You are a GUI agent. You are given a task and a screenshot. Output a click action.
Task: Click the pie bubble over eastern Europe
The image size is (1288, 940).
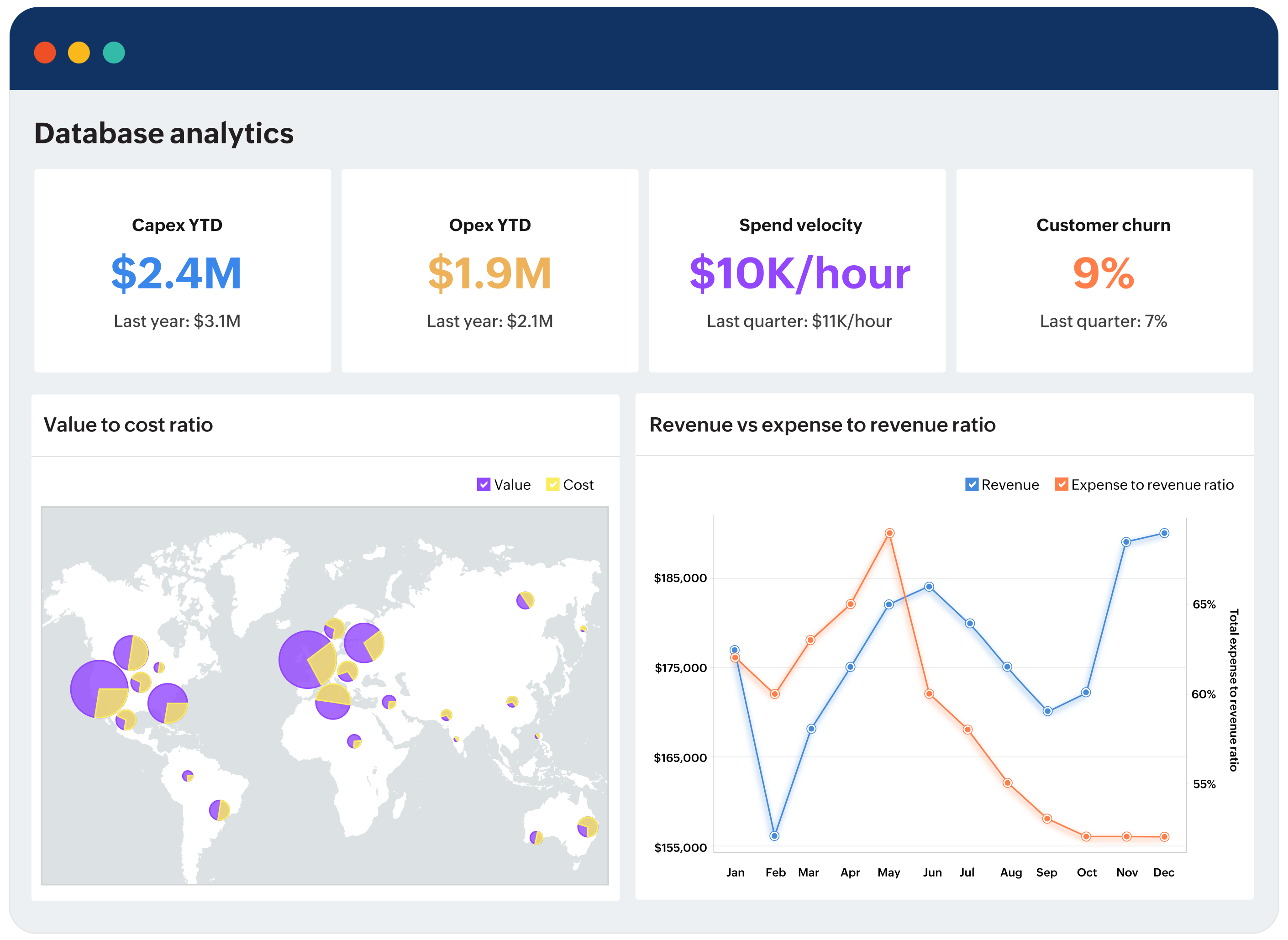click(x=363, y=643)
